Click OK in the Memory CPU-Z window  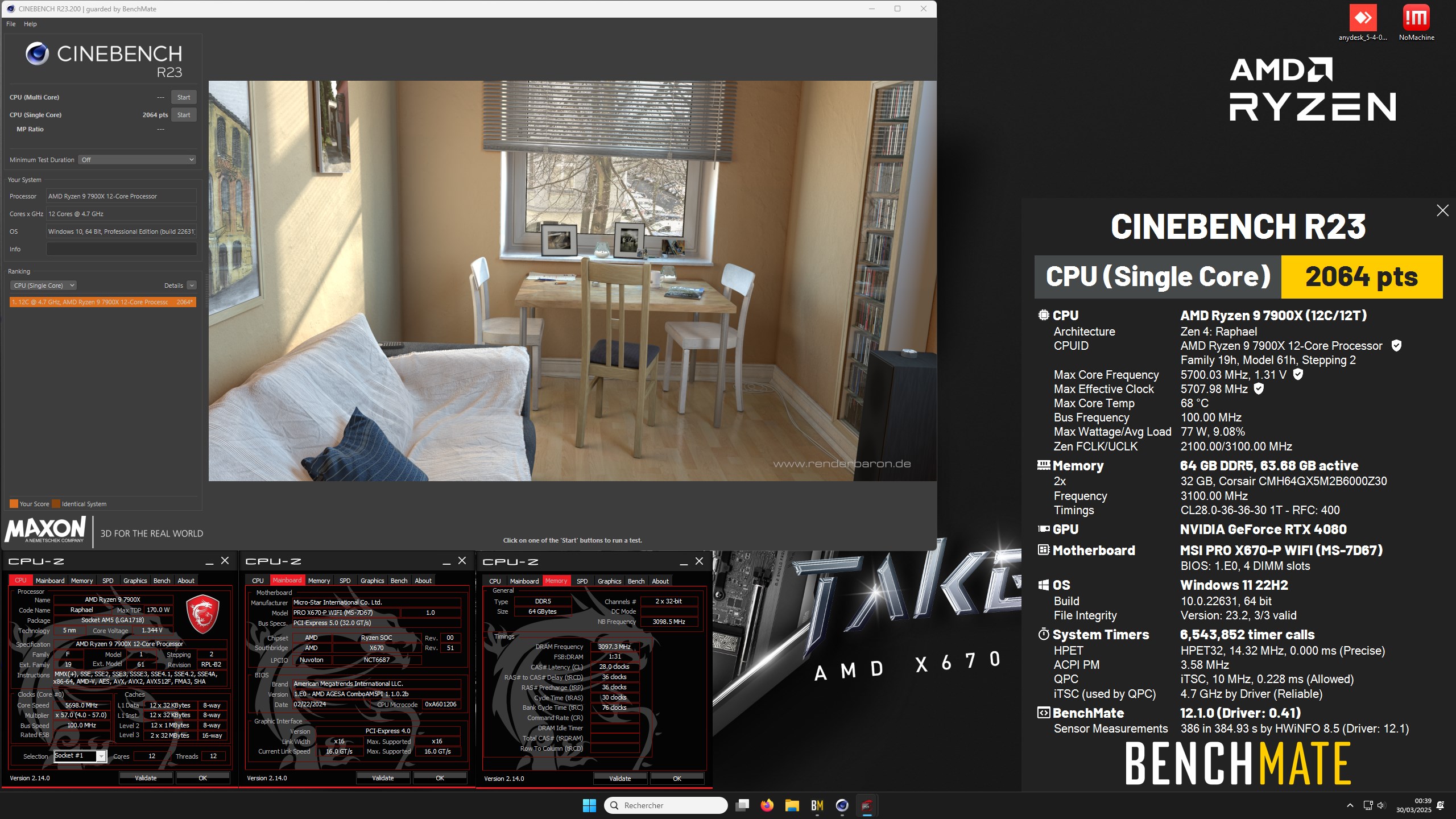[x=677, y=779]
